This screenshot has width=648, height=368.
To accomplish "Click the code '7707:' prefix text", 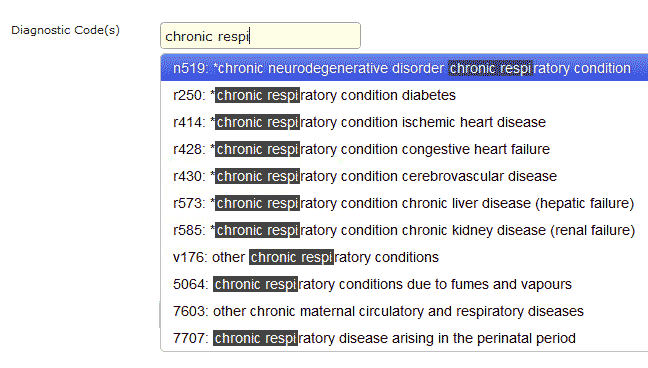I will click(191, 338).
